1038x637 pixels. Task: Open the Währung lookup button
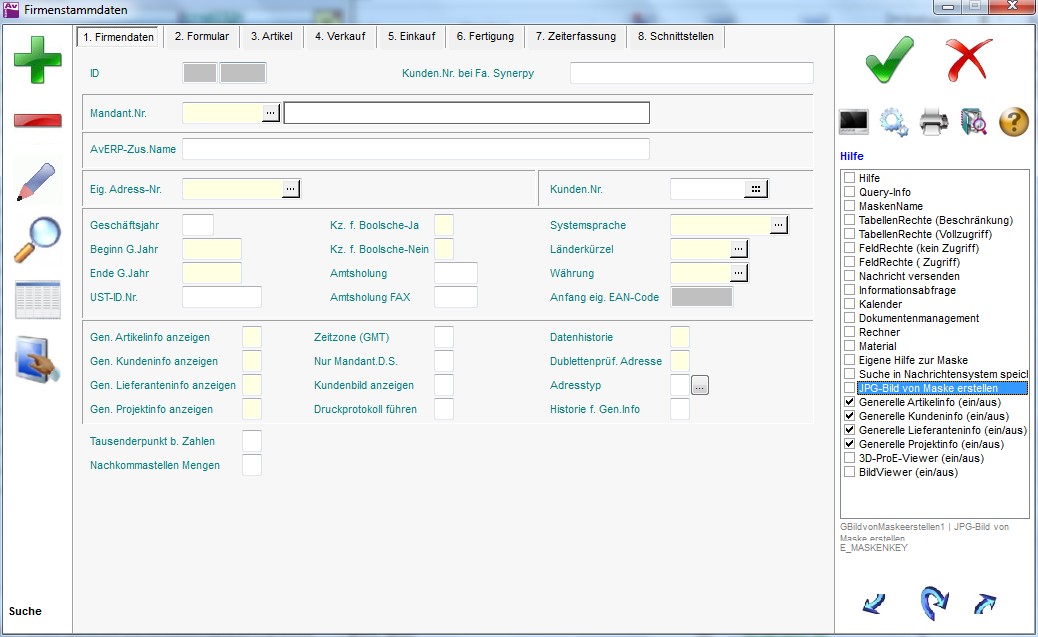pyautogui.click(x=738, y=273)
